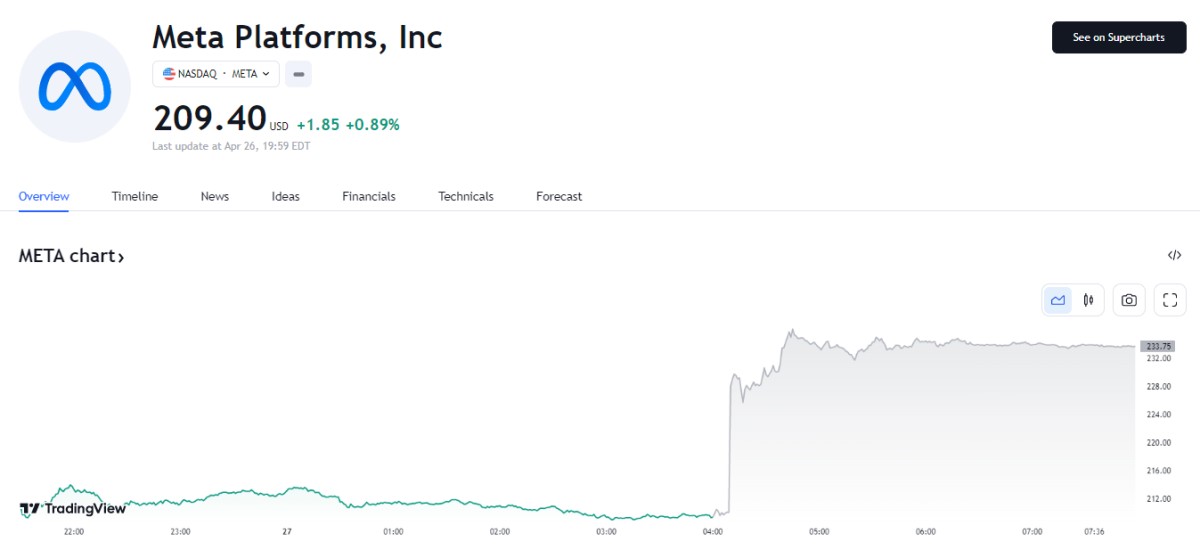This screenshot has height=550, width=1200.
Task: Switch chart to area style
Action: click(x=1057, y=300)
